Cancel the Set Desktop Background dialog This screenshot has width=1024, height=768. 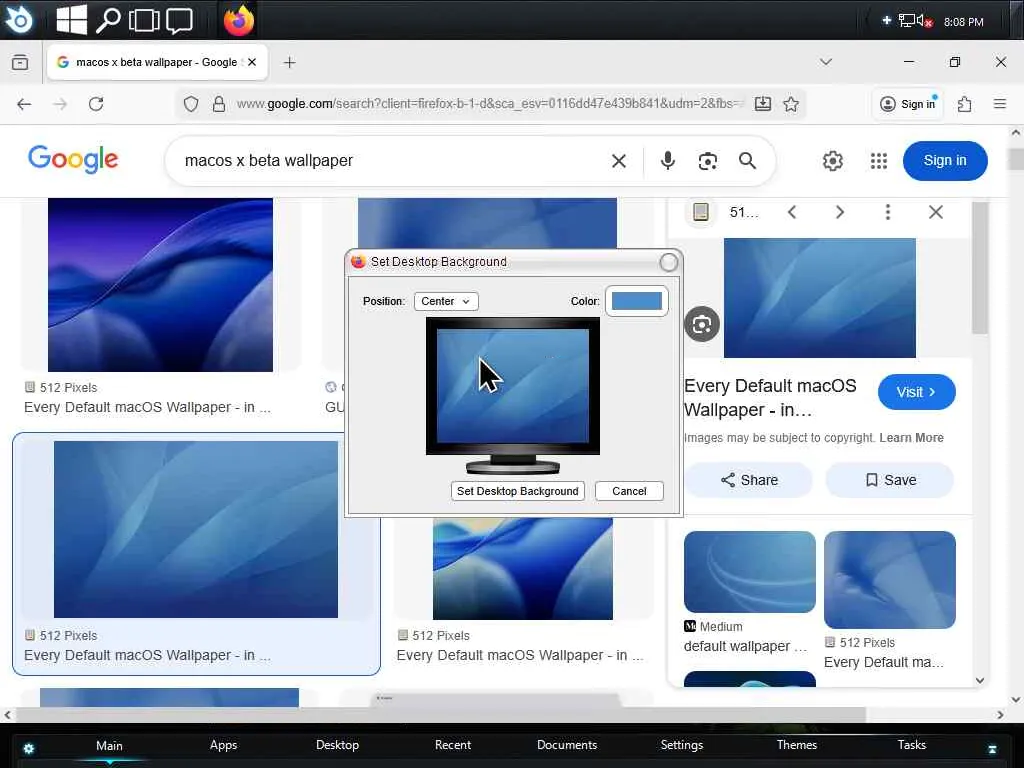pos(629,491)
